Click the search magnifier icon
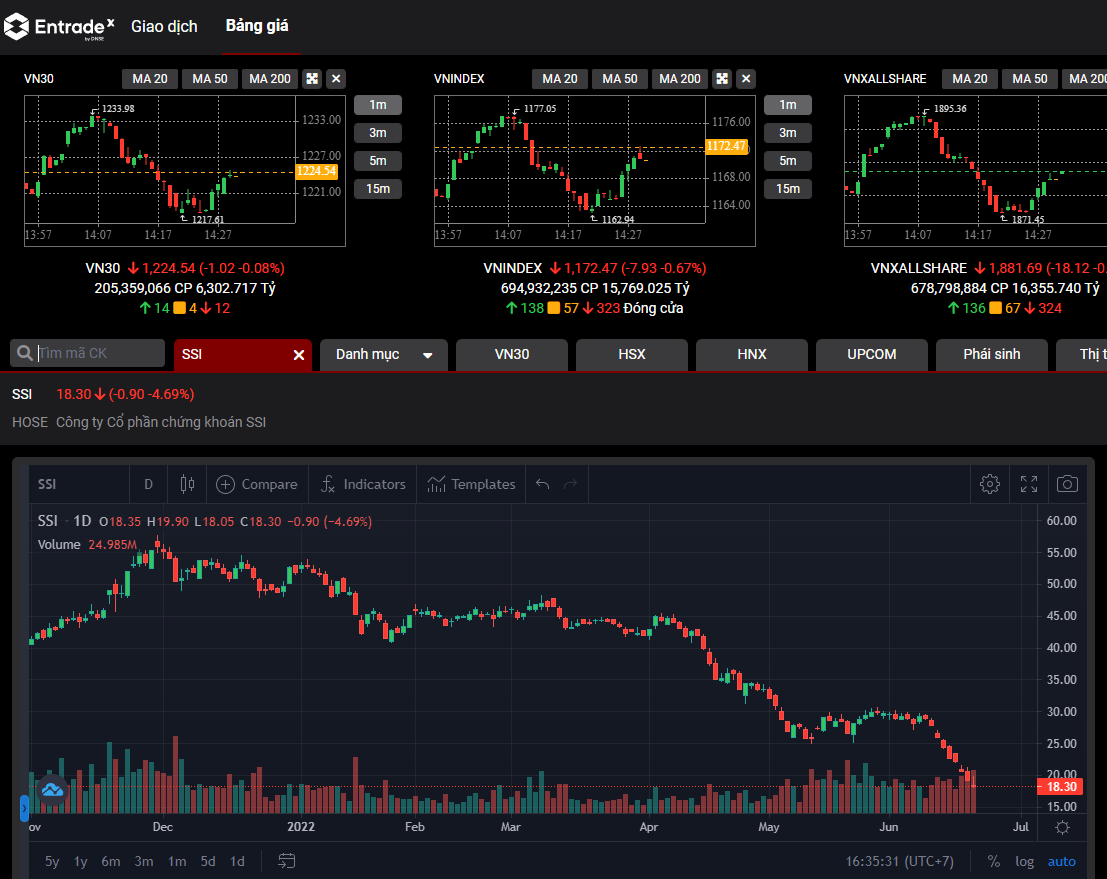The width and height of the screenshot is (1107, 879). pos(24,353)
